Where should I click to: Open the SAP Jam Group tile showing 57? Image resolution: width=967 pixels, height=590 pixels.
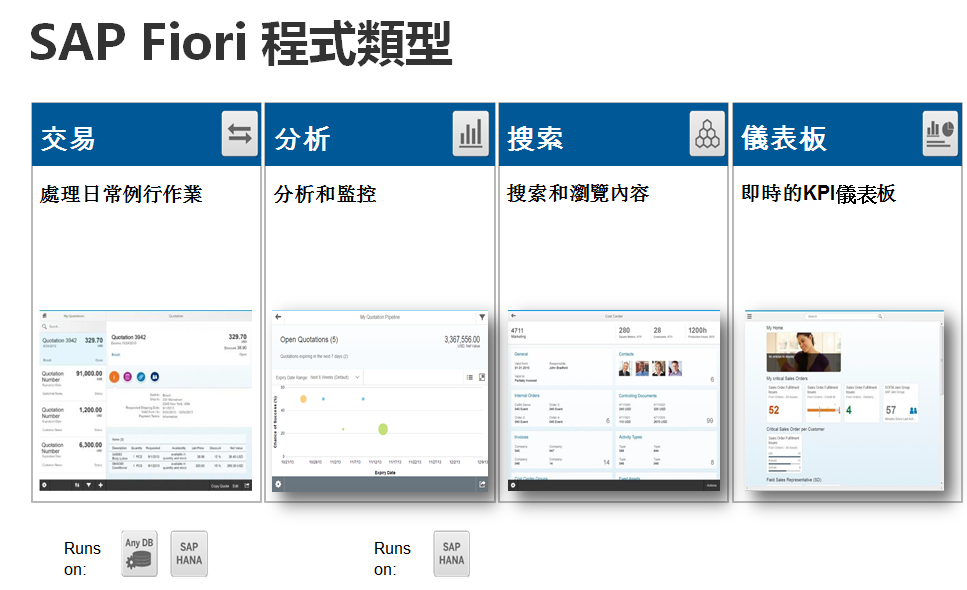coord(900,403)
